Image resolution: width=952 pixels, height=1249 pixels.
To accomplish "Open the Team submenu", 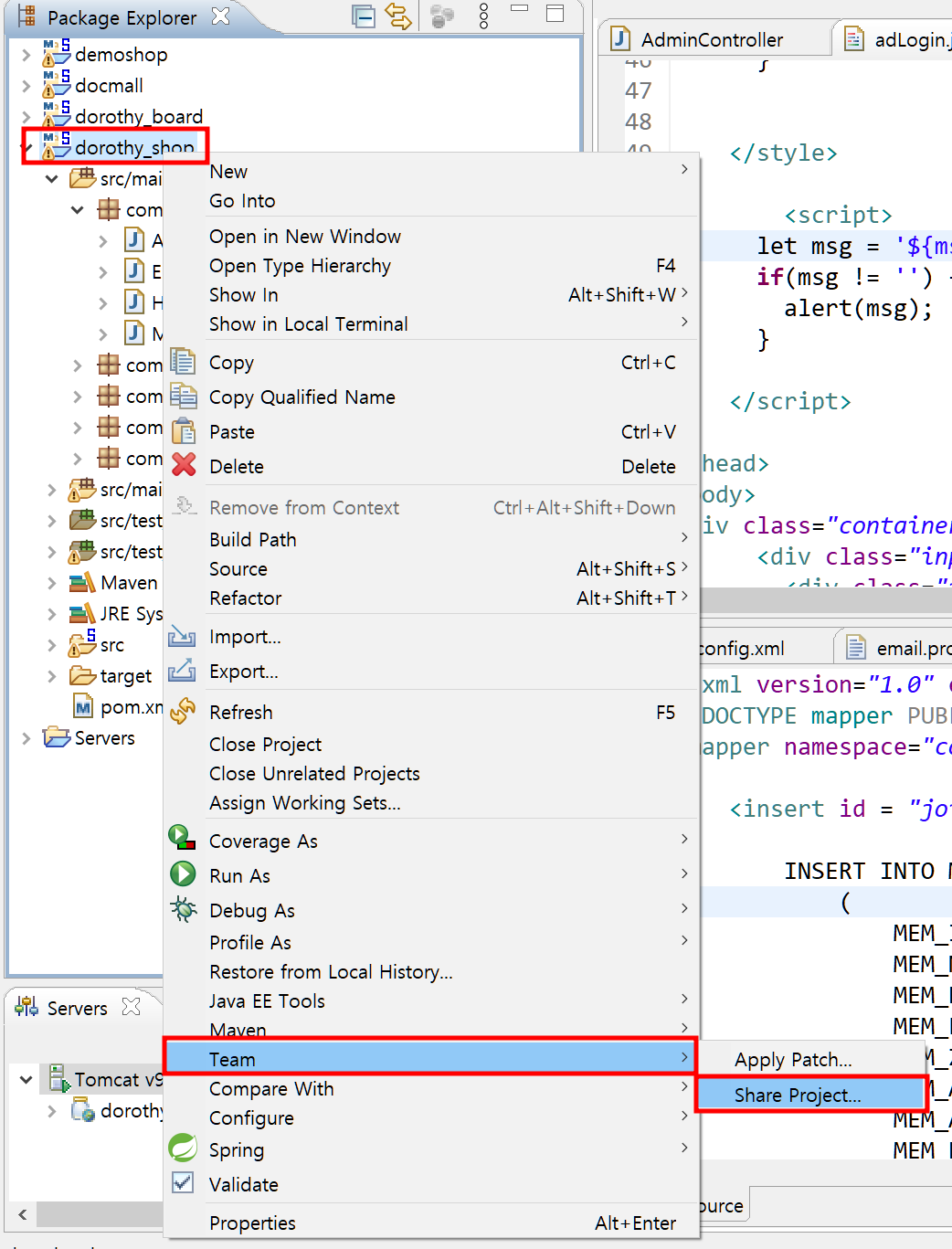I will click(233, 1058).
